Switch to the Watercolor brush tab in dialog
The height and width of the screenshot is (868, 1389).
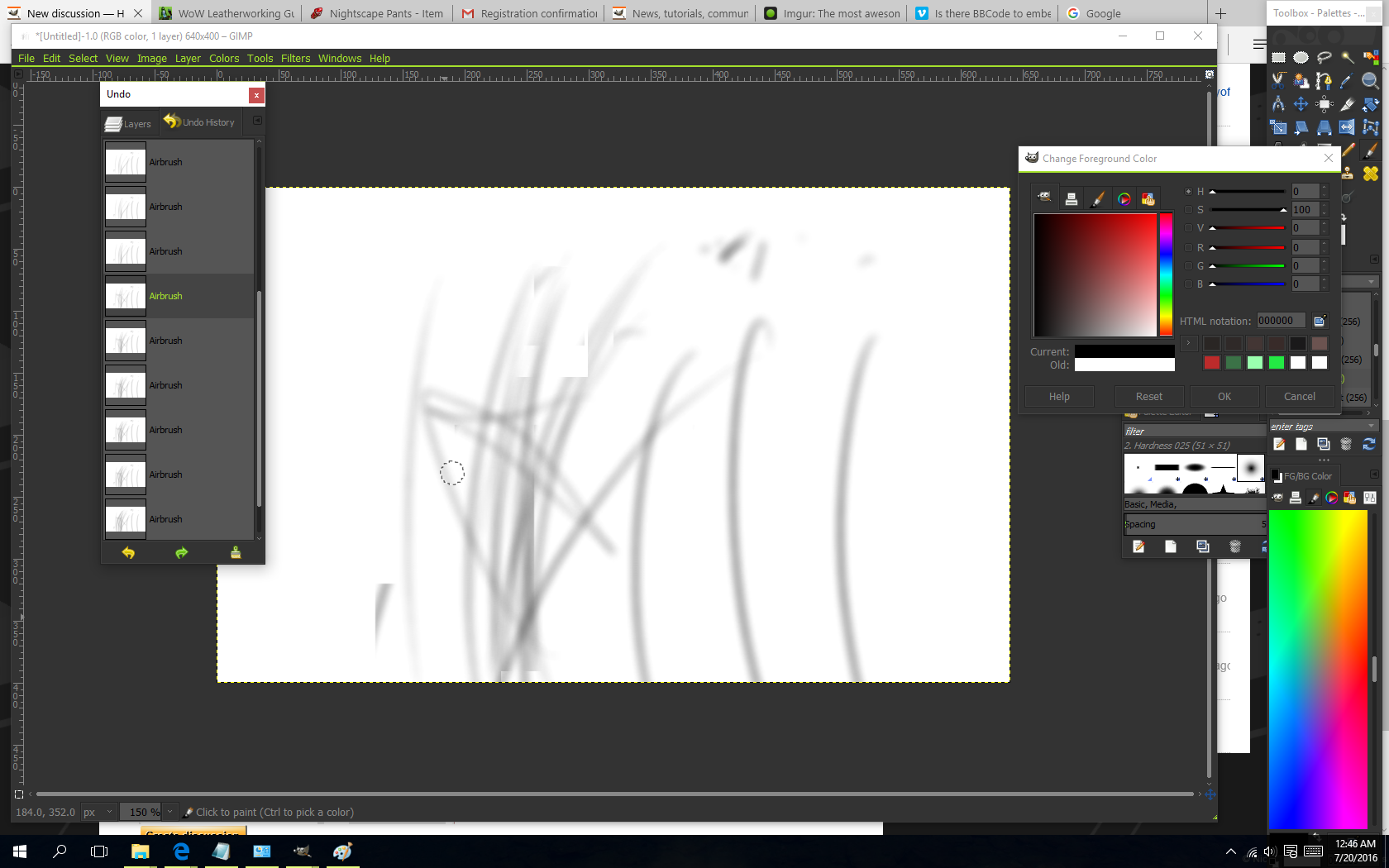[x=1098, y=198]
